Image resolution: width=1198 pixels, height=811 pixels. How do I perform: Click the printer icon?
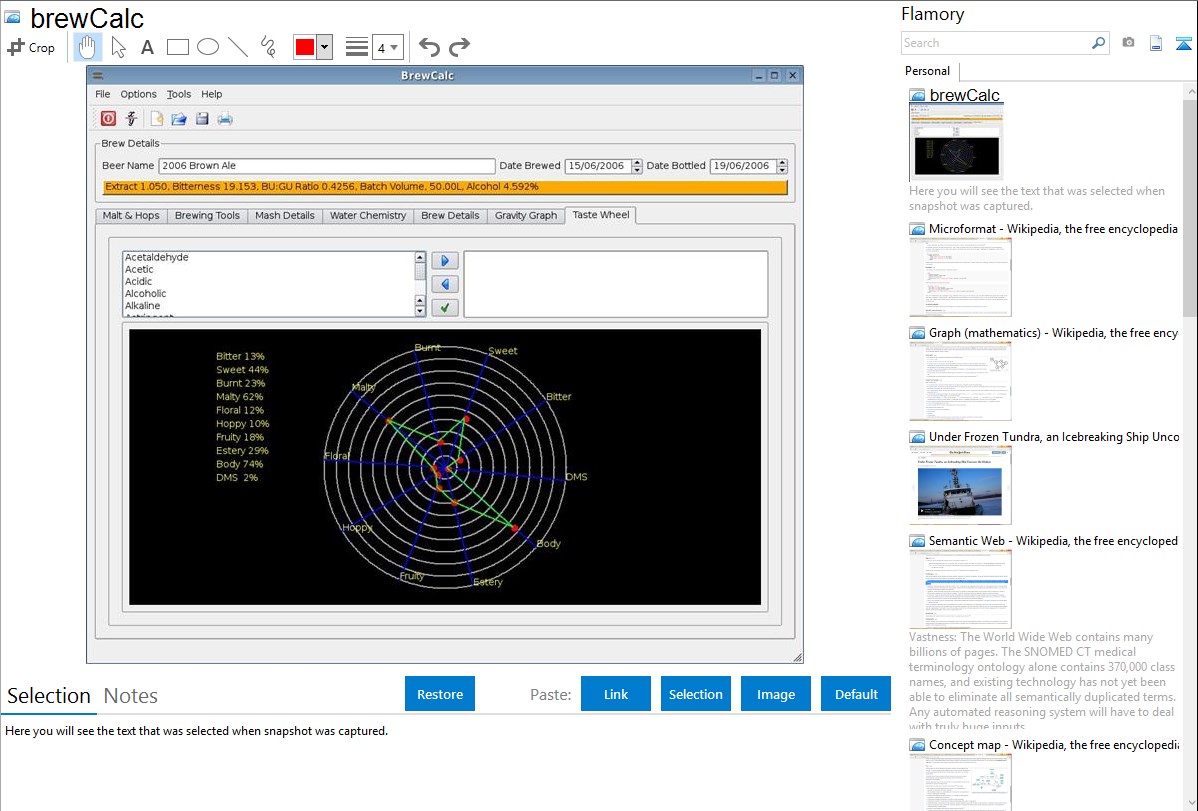point(225,118)
